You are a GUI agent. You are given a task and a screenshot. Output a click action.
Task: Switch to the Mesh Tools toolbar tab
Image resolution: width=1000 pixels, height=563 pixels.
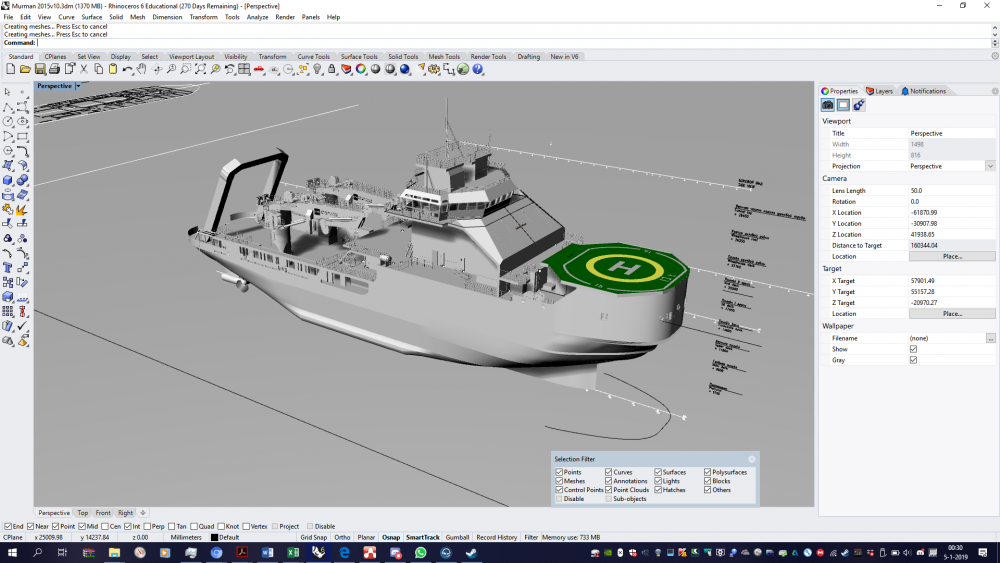pos(444,57)
